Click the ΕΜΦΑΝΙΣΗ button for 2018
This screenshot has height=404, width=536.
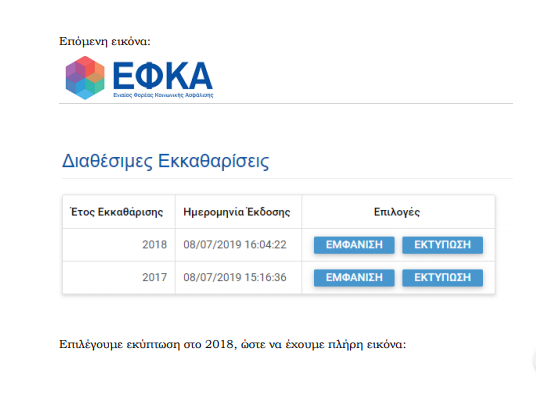354,245
